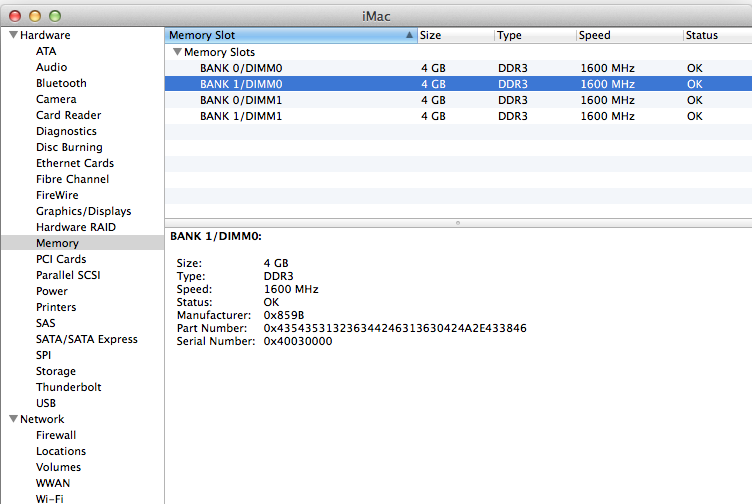
Task: Select SPI in the sidebar
Action: coord(43,355)
